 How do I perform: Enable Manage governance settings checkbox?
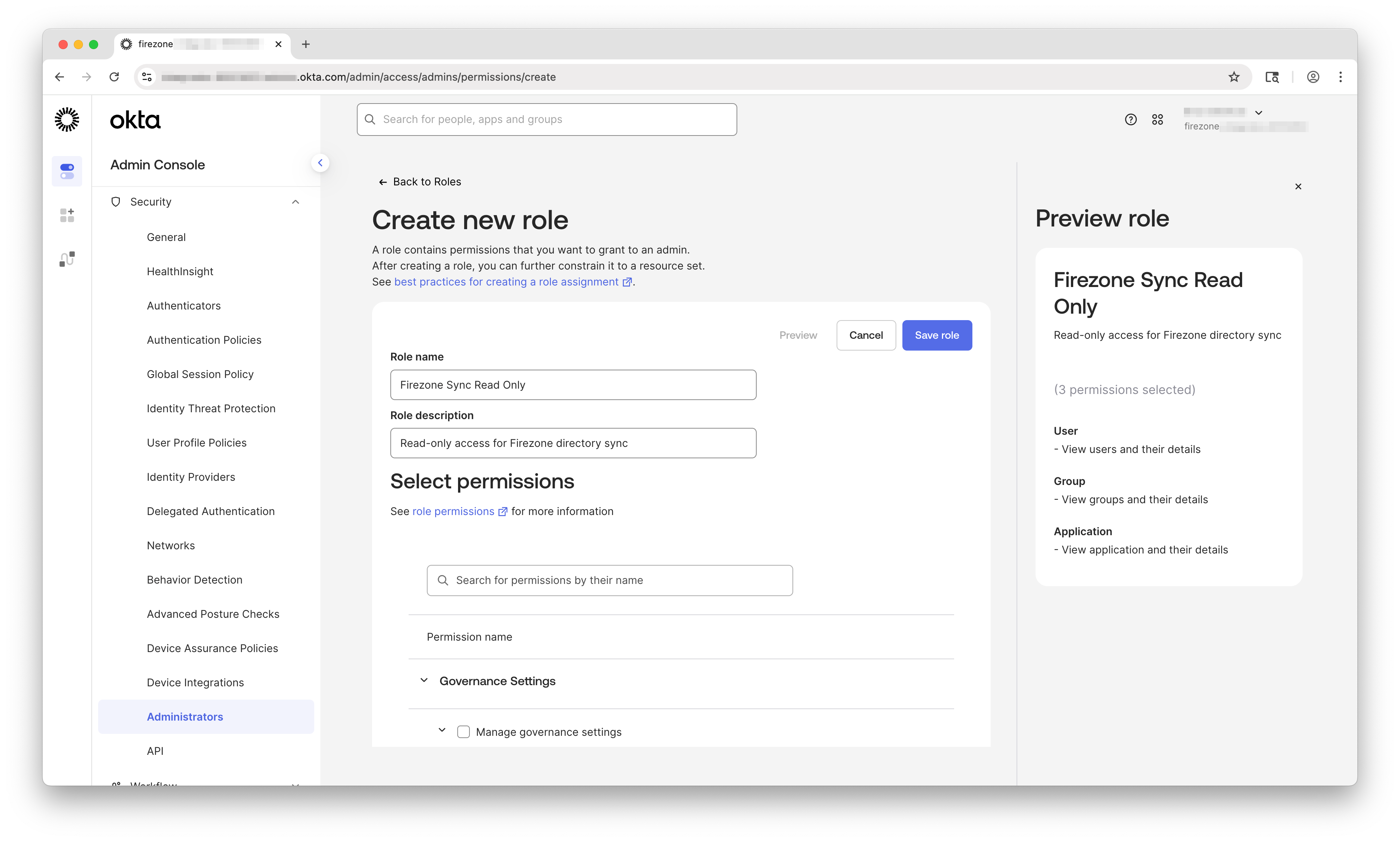[463, 732]
